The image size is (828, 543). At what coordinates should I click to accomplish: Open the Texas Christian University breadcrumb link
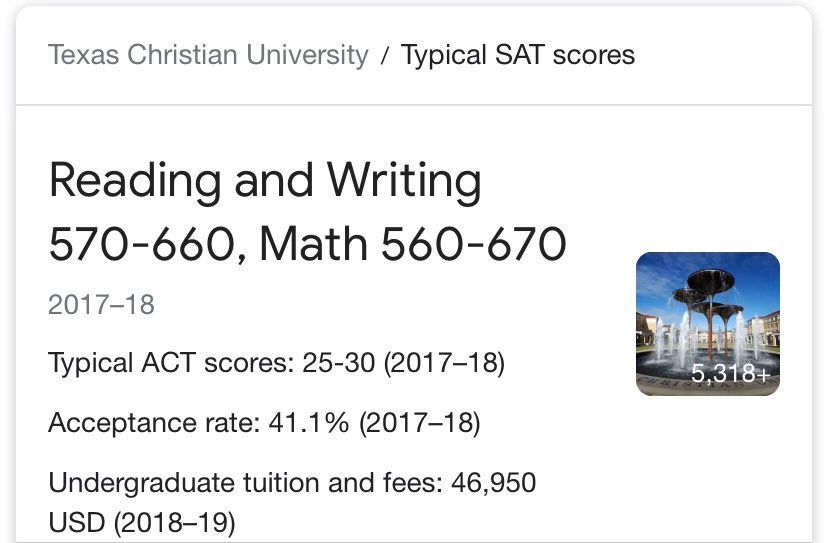[x=208, y=54]
